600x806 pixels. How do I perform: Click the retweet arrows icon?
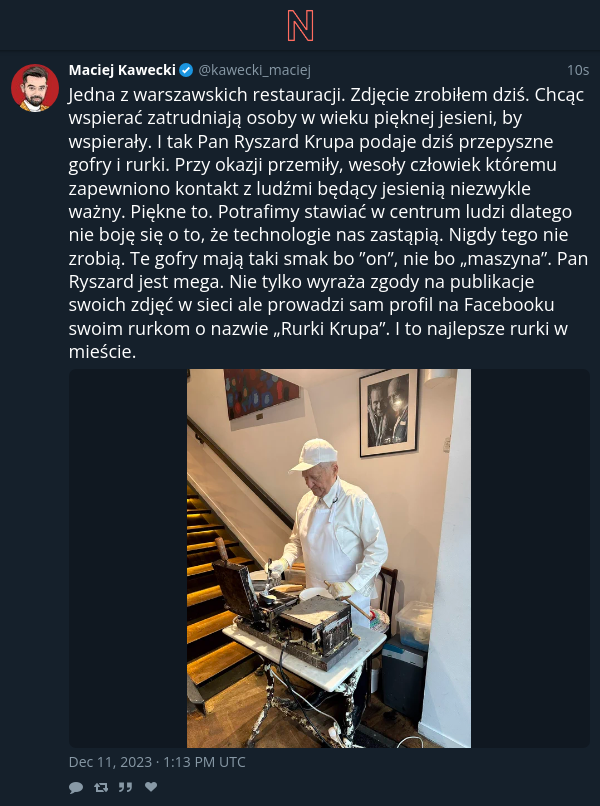coord(101,787)
